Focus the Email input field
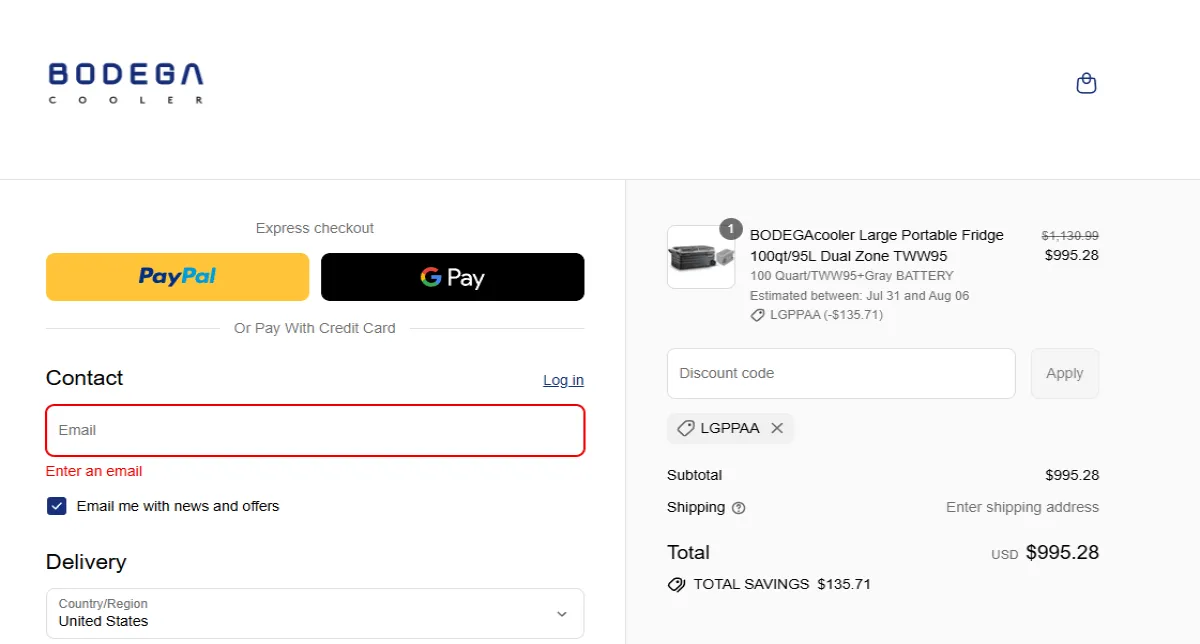 tap(315, 430)
